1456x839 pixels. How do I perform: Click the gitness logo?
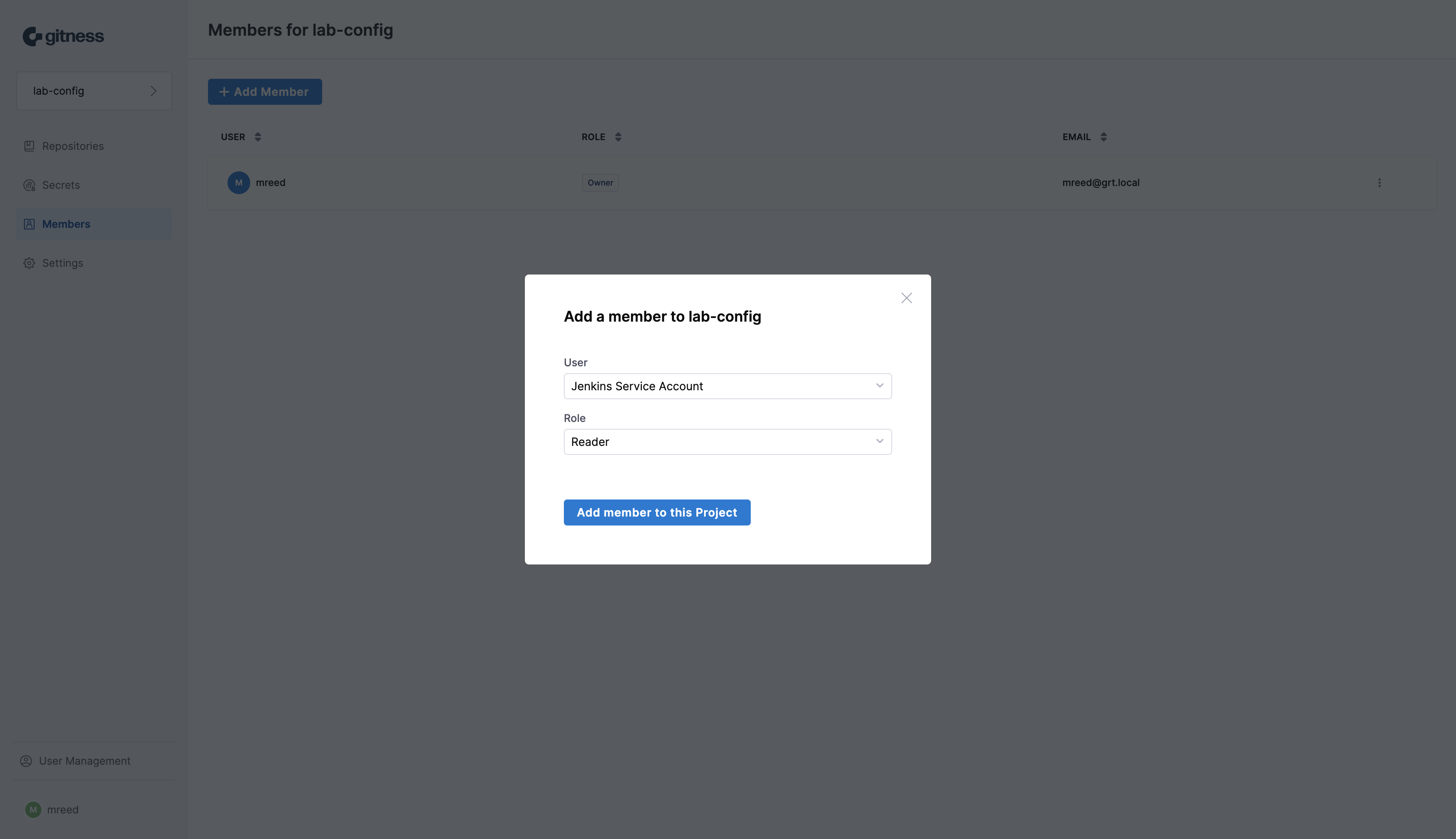coord(63,36)
